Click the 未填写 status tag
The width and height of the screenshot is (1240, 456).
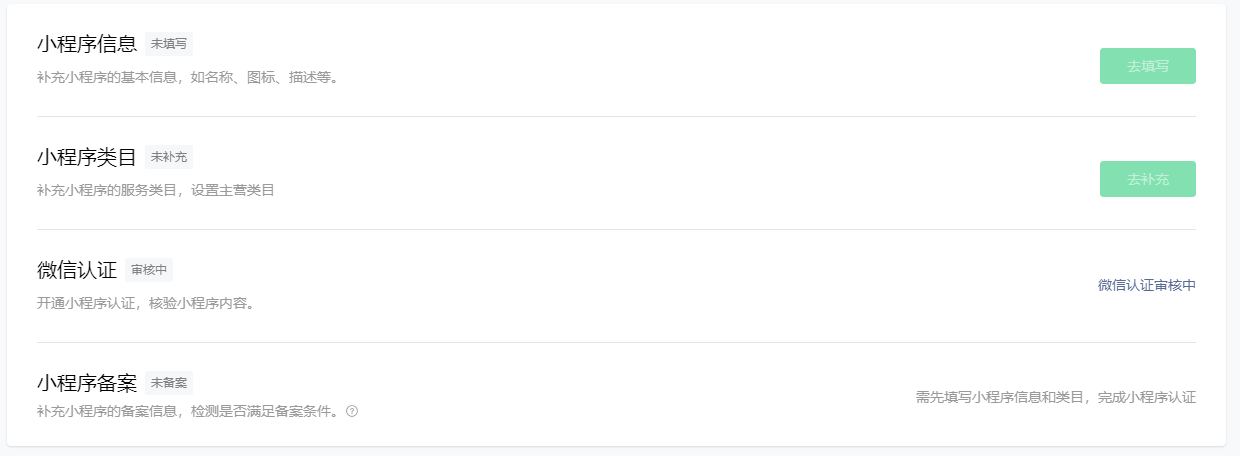[169, 44]
